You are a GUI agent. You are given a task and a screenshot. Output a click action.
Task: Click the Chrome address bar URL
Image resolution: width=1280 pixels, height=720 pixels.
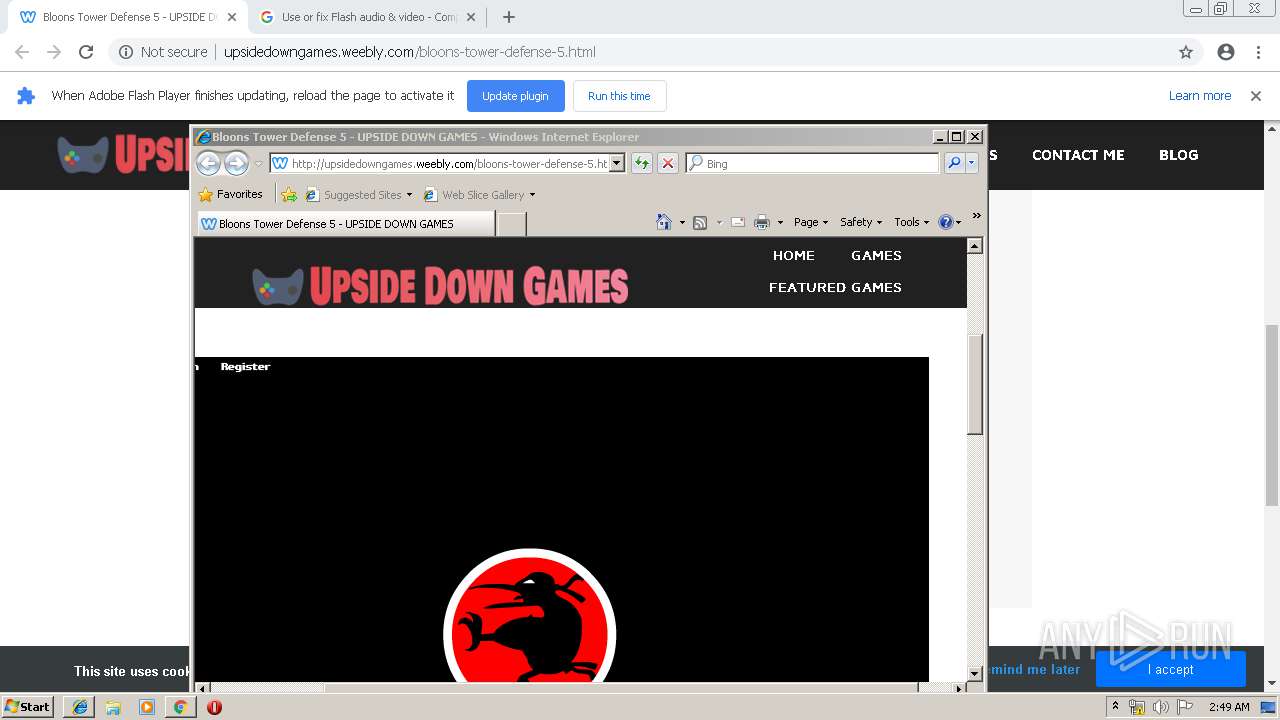point(409,52)
